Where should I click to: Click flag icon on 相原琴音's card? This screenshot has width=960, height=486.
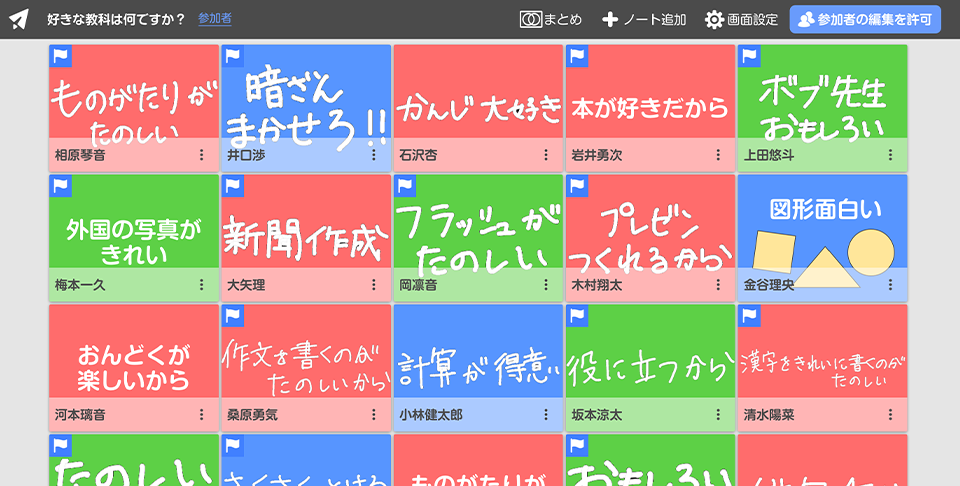point(60,56)
